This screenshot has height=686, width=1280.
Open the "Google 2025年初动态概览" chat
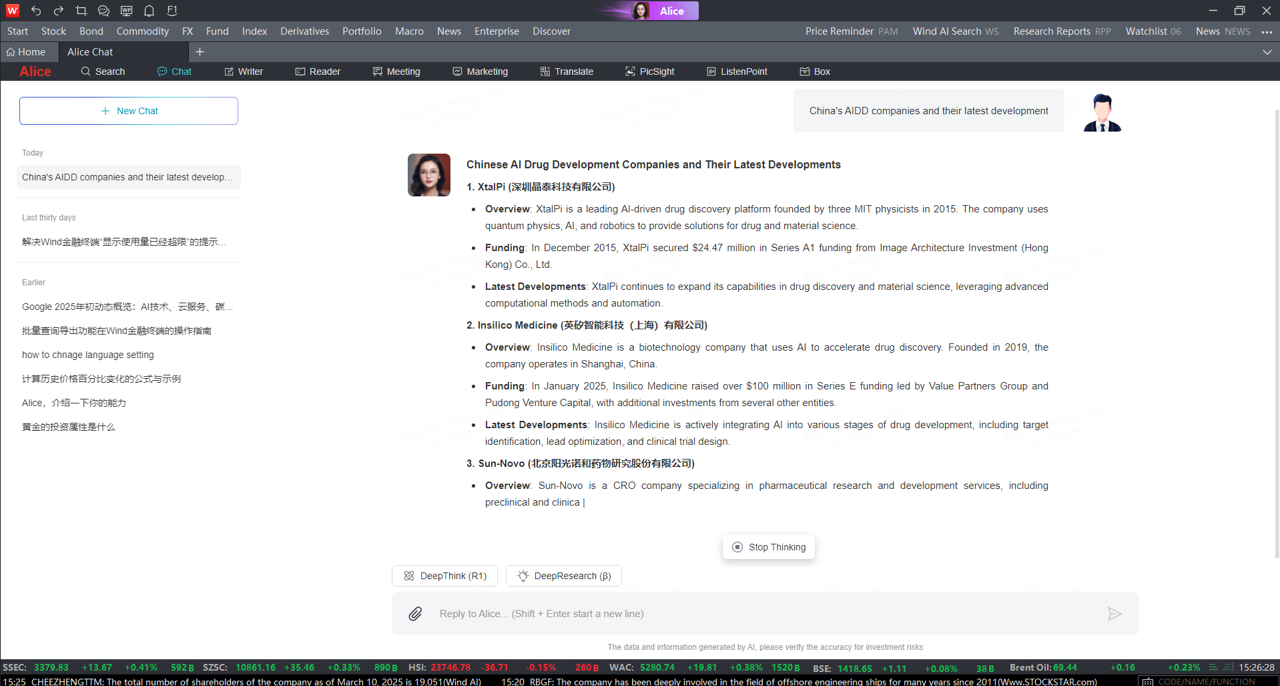click(129, 307)
